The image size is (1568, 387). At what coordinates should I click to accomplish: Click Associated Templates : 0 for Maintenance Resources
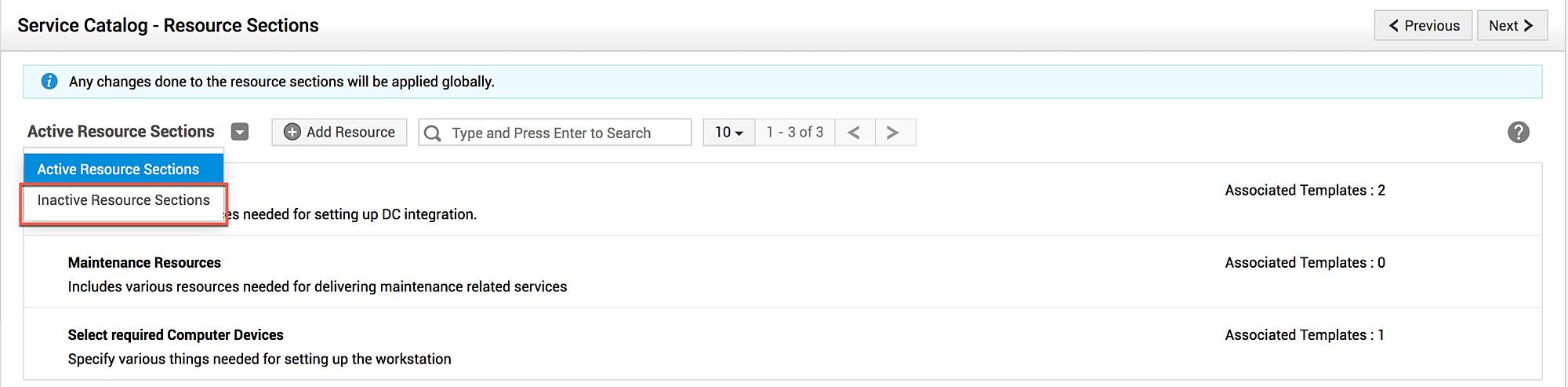1305,263
